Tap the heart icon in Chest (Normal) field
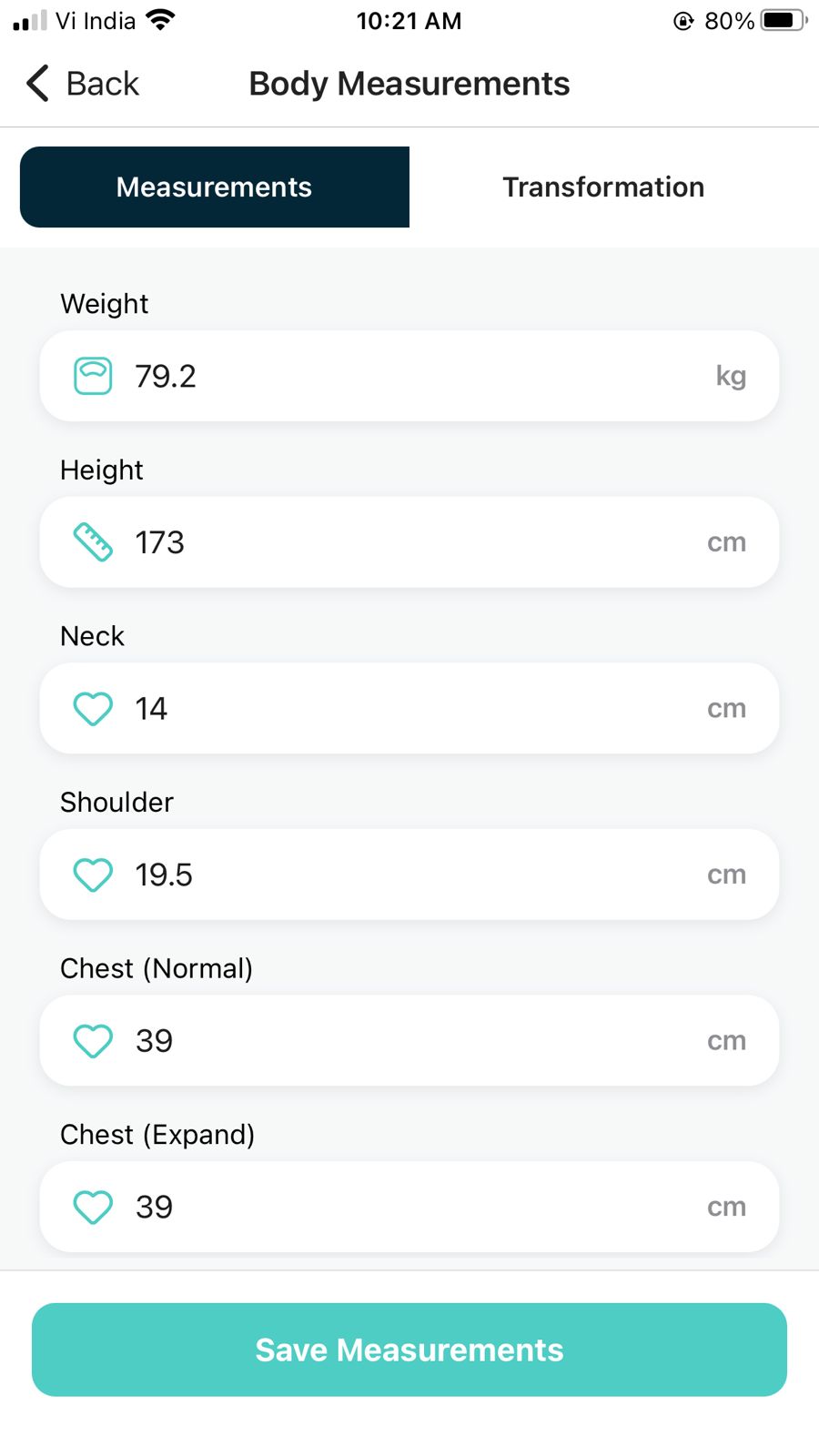Viewport: 819px width, 1456px height. coord(93,1041)
